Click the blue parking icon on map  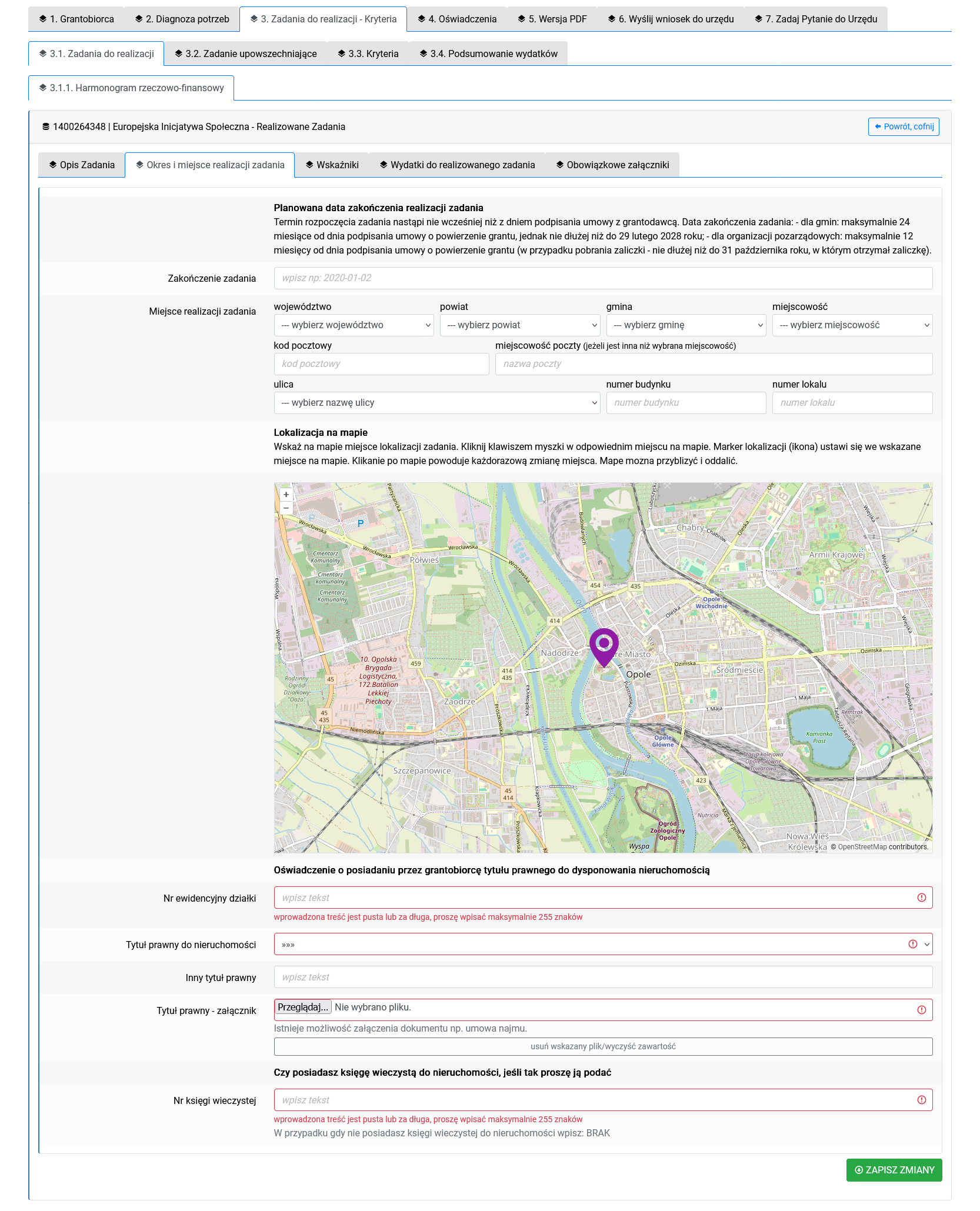pos(361,523)
